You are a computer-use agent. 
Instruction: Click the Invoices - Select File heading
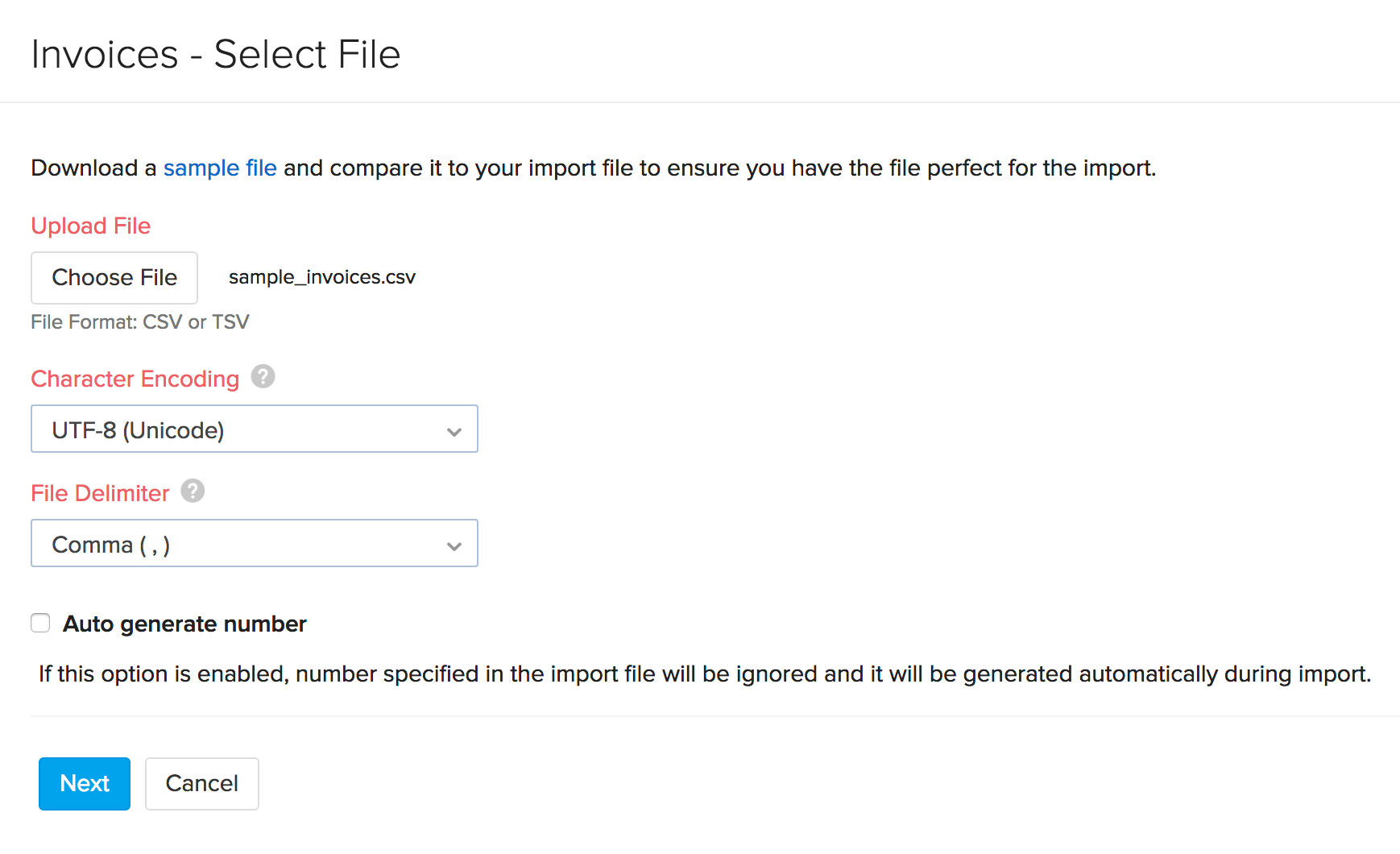(x=216, y=52)
